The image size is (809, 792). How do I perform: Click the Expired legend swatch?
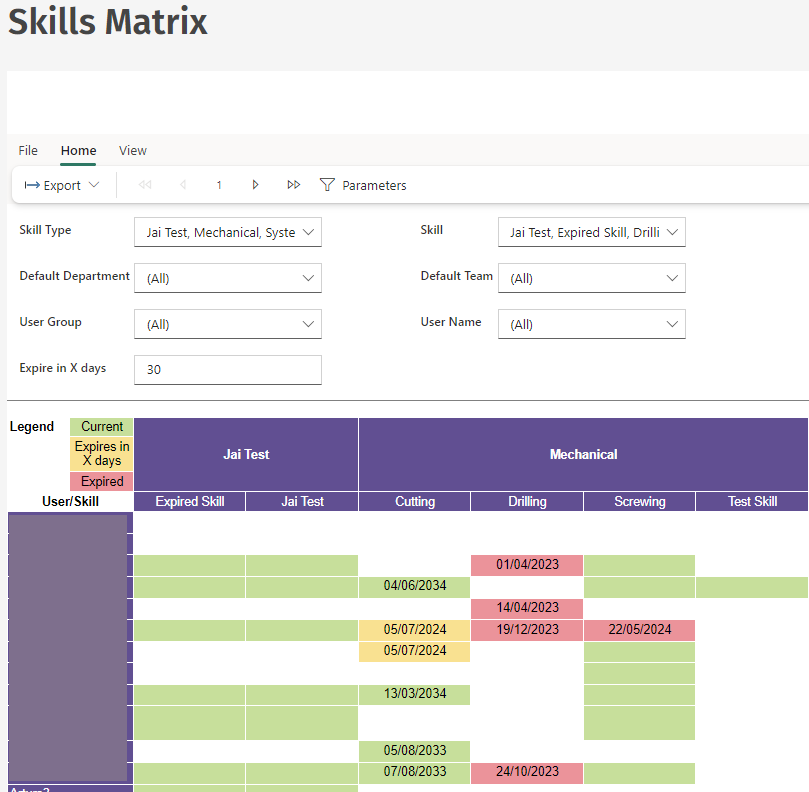tap(102, 481)
